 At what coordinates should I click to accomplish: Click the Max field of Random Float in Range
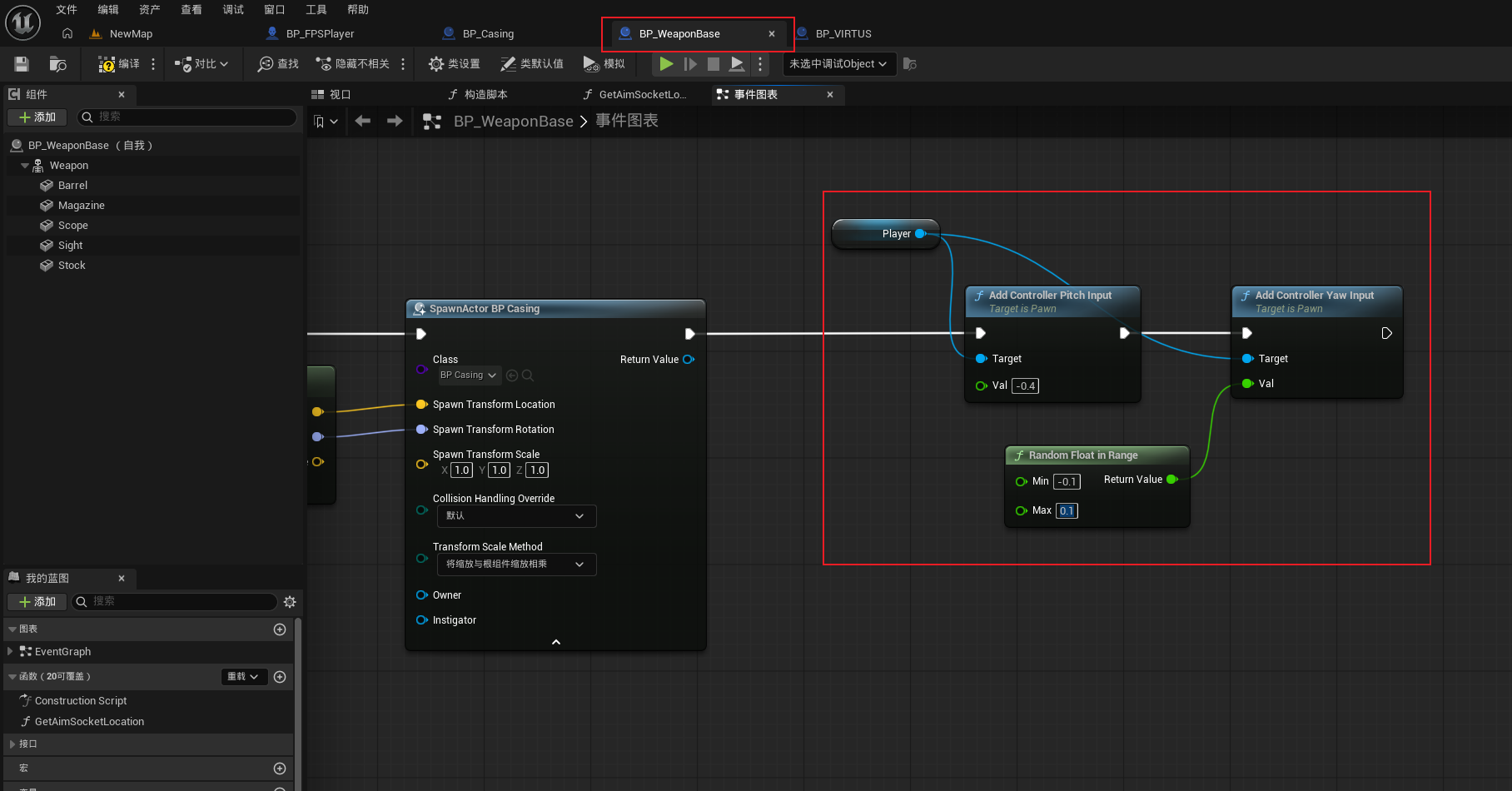point(1067,511)
